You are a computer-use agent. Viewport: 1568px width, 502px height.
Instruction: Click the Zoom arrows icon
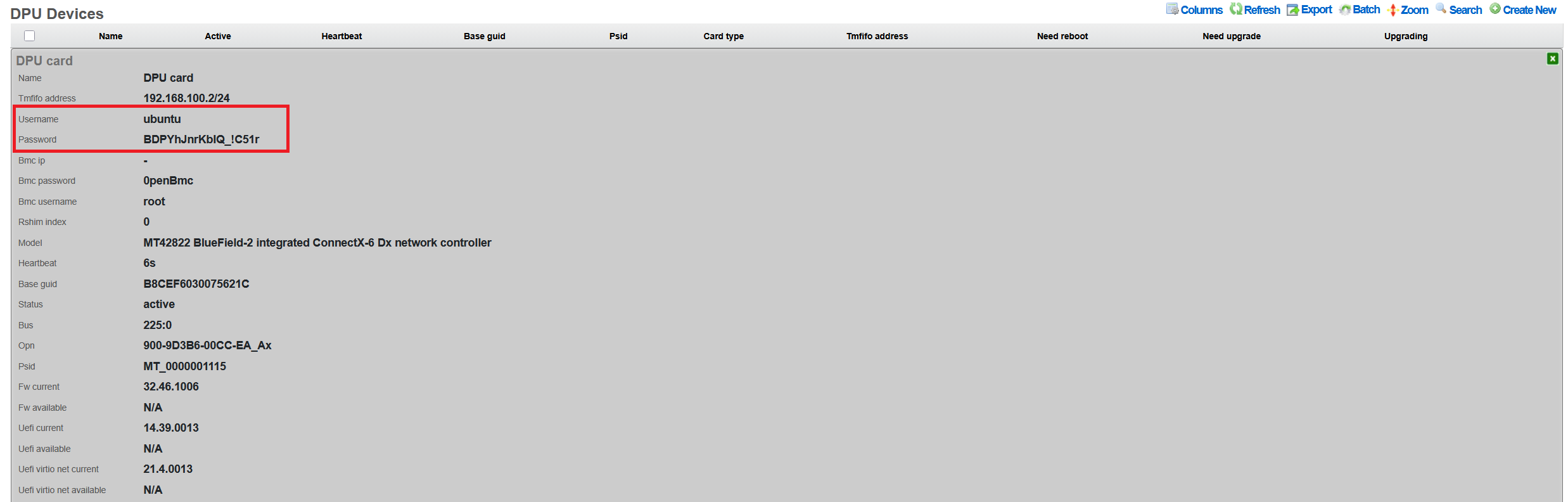tap(1393, 10)
